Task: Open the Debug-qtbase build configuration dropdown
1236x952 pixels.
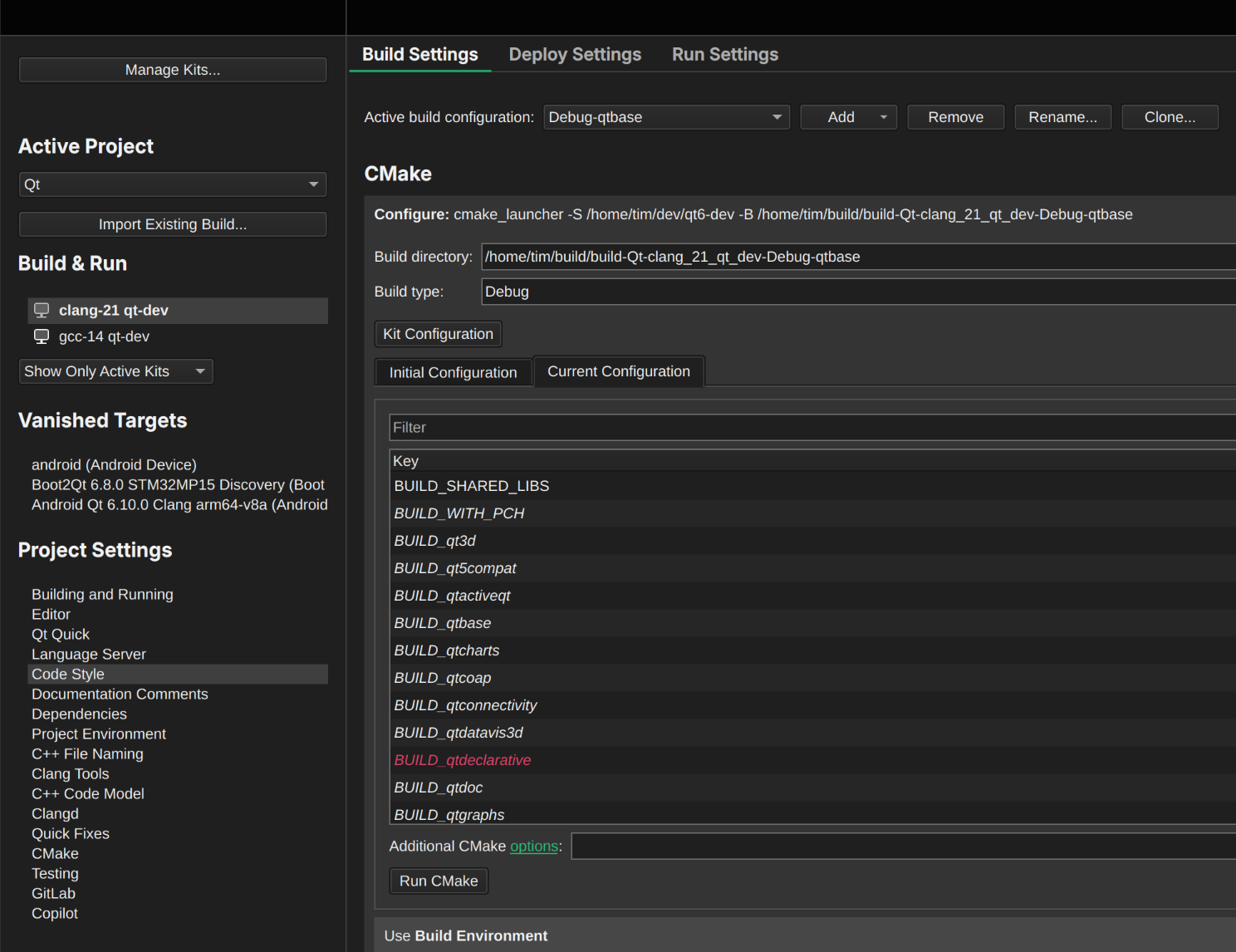Action: 666,117
